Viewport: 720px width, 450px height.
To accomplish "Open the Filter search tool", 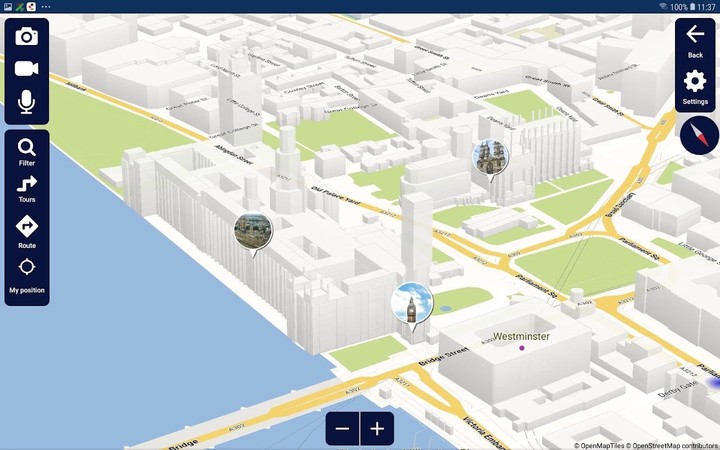I will point(27,152).
